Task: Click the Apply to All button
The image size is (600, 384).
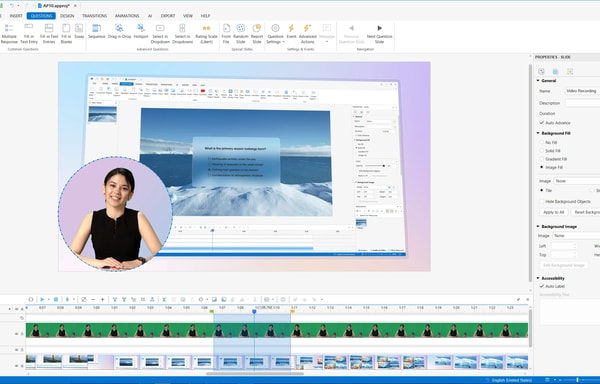Action: (553, 212)
